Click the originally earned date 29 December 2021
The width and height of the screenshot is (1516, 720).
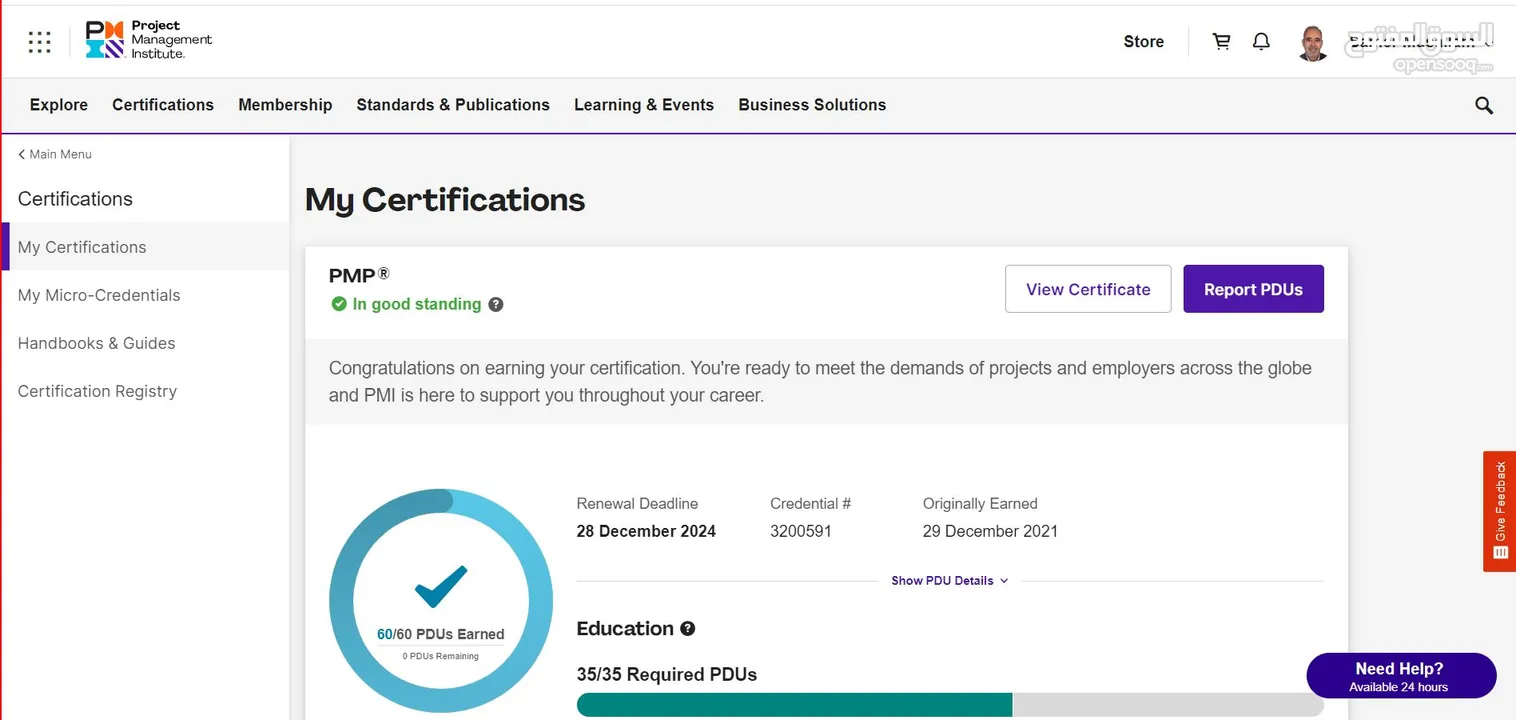tap(990, 532)
